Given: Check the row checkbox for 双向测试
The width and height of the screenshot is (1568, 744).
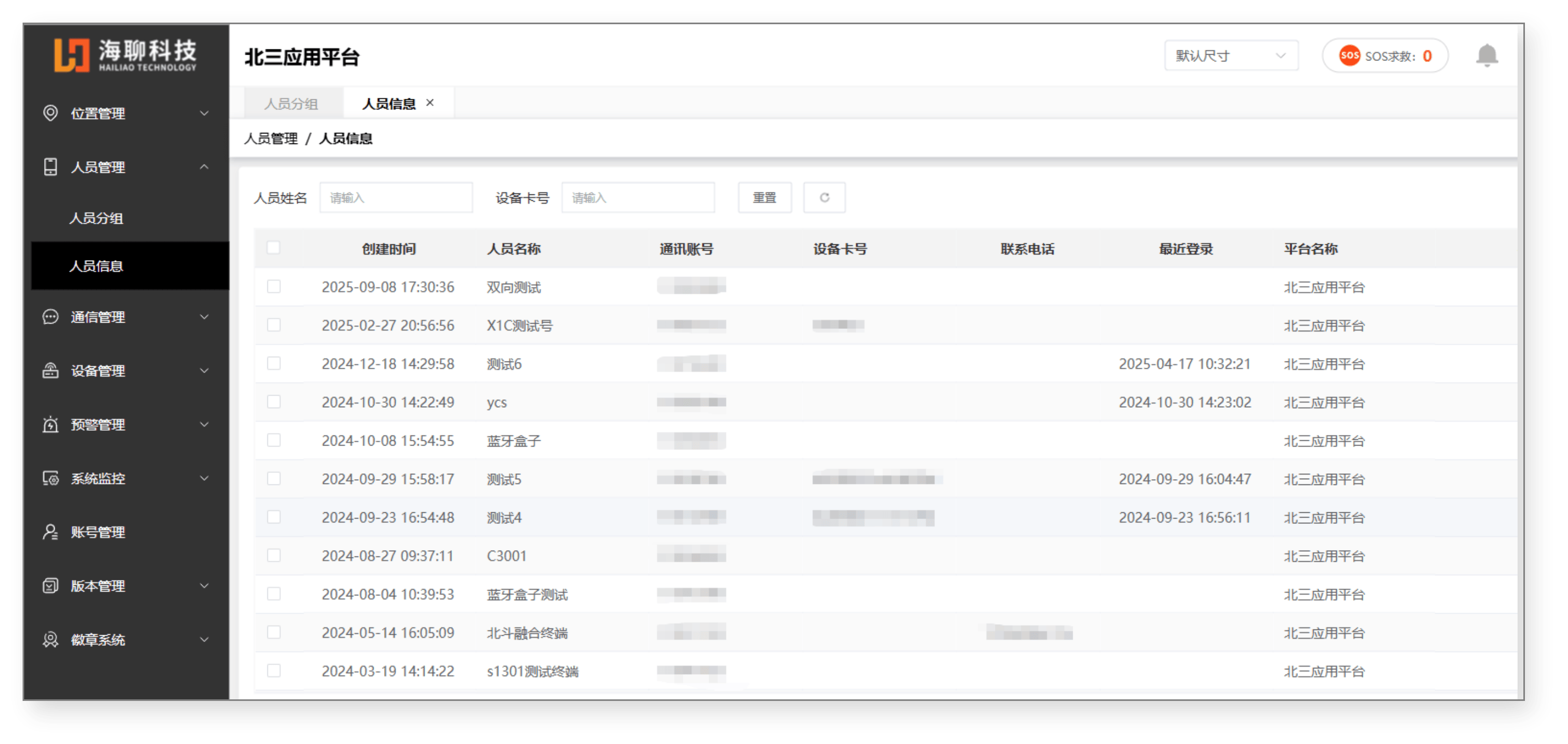Looking at the screenshot, I should click(x=274, y=286).
